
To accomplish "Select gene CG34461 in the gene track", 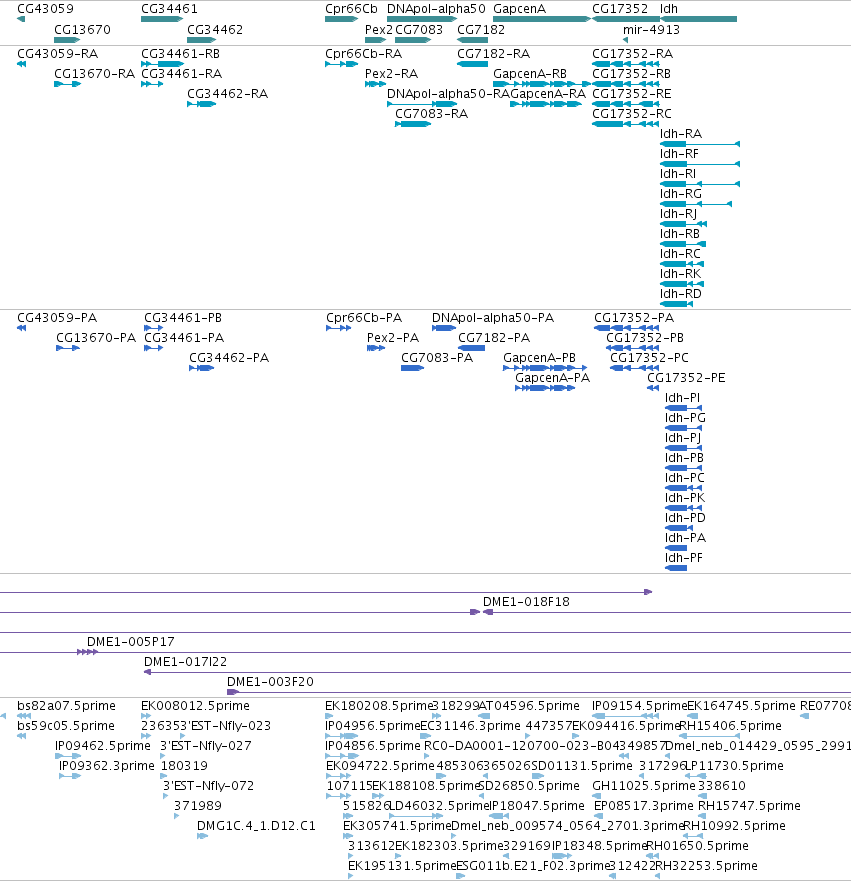I will 169,9.
